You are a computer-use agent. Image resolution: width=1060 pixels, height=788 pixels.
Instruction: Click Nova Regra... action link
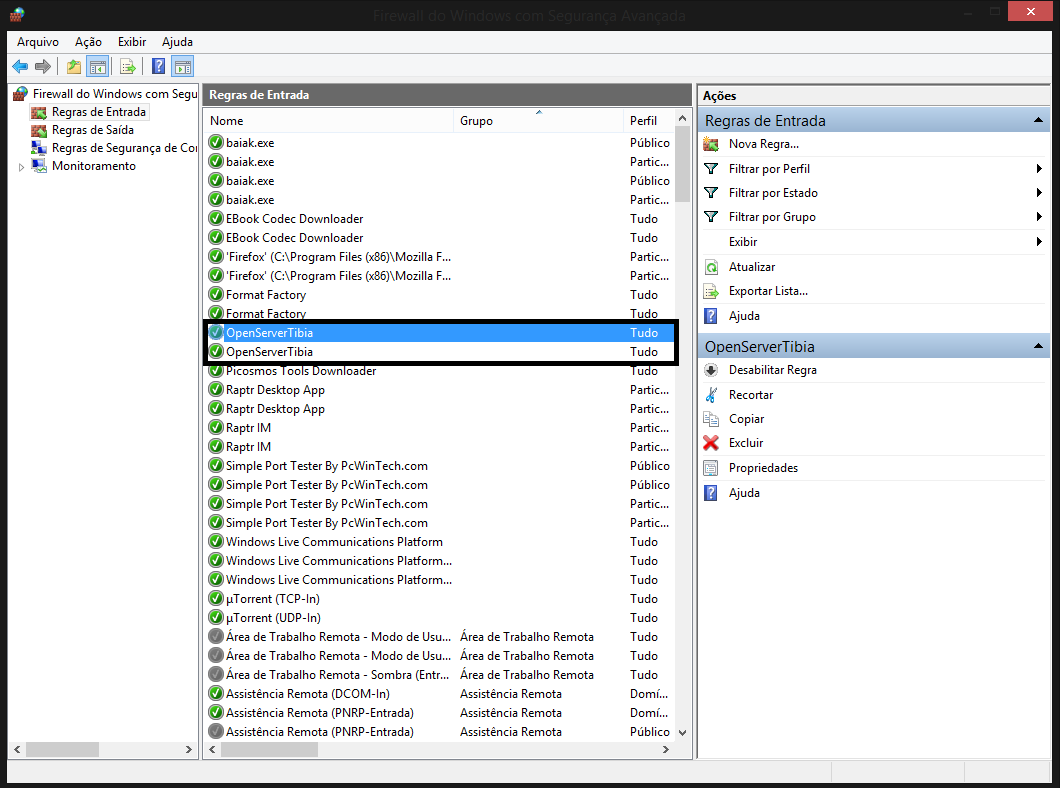point(764,144)
